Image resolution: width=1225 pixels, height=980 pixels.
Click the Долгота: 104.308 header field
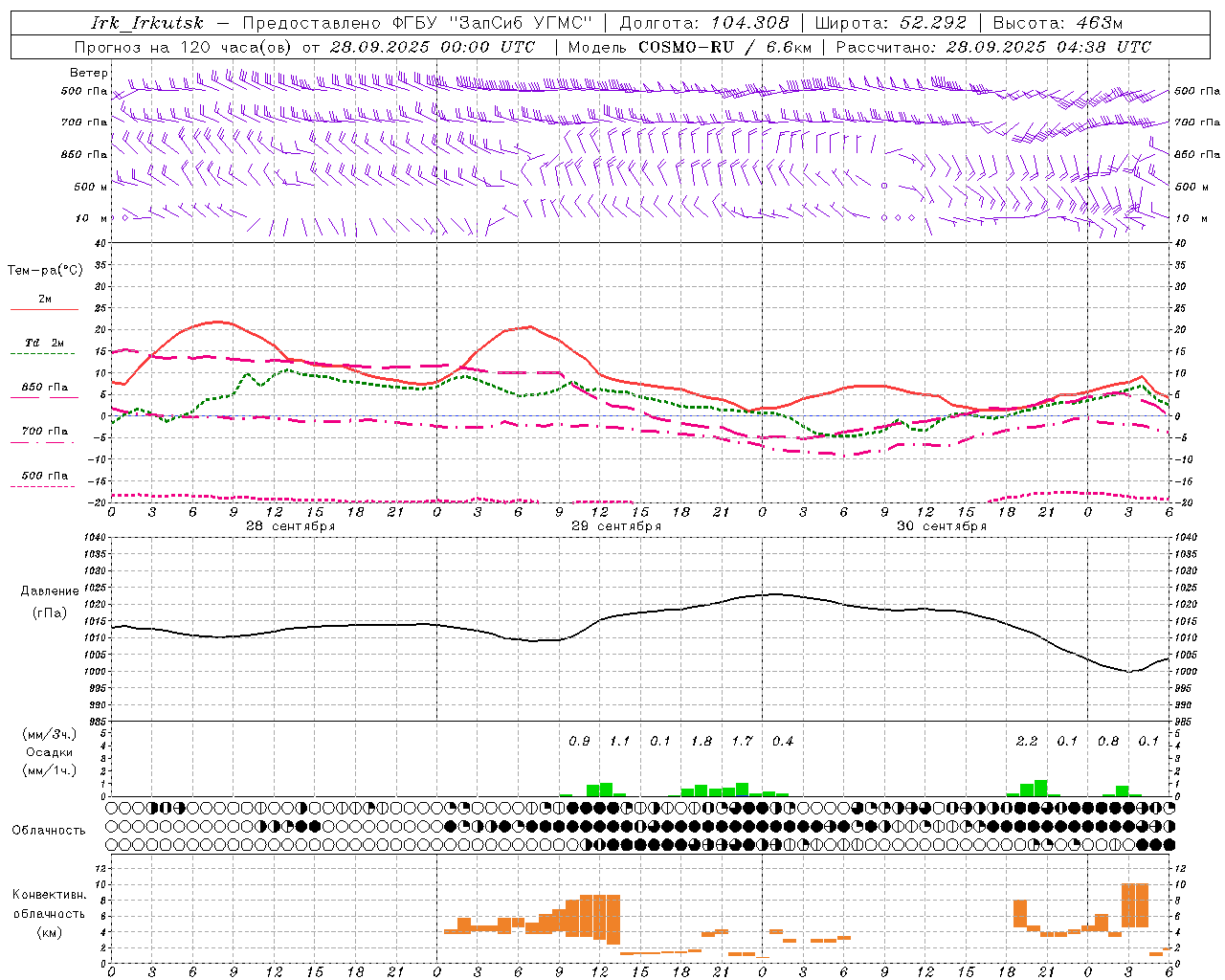pyautogui.click(x=704, y=23)
